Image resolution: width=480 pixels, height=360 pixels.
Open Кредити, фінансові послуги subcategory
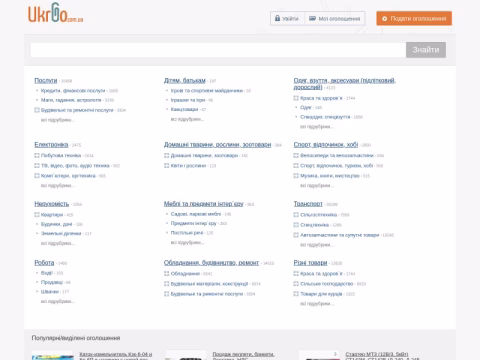pyautogui.click(x=73, y=91)
